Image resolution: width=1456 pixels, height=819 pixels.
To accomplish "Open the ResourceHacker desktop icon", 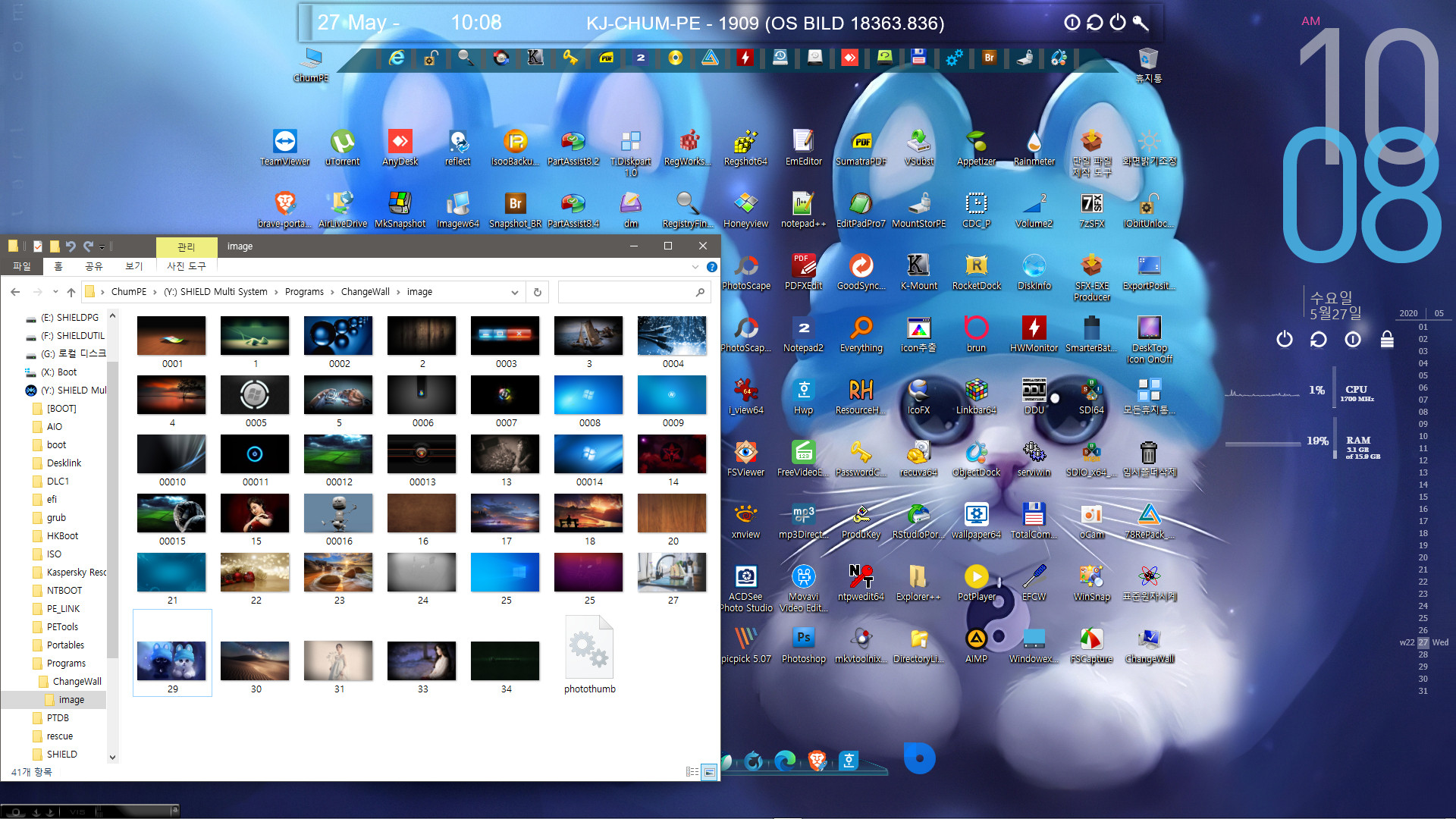I will pyautogui.click(x=861, y=396).
